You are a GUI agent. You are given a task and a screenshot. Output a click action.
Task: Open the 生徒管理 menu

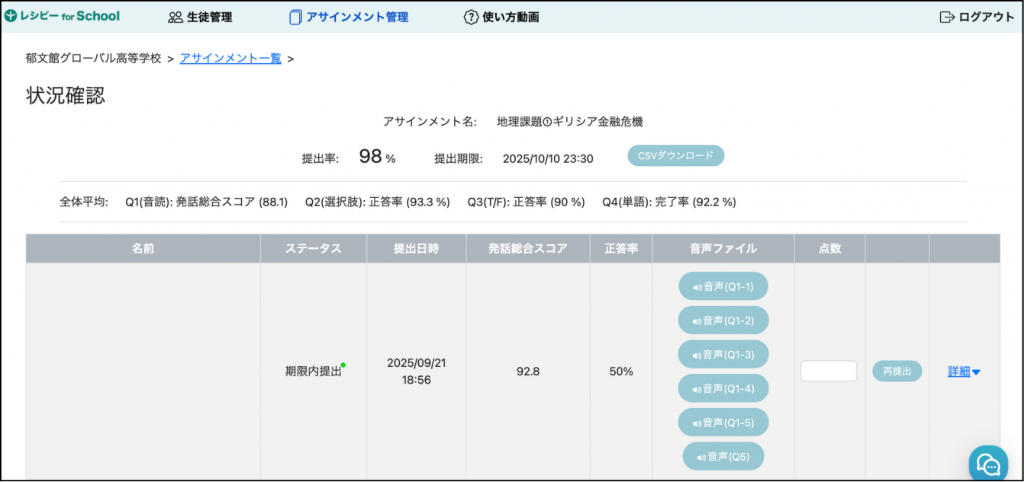[x=200, y=17]
